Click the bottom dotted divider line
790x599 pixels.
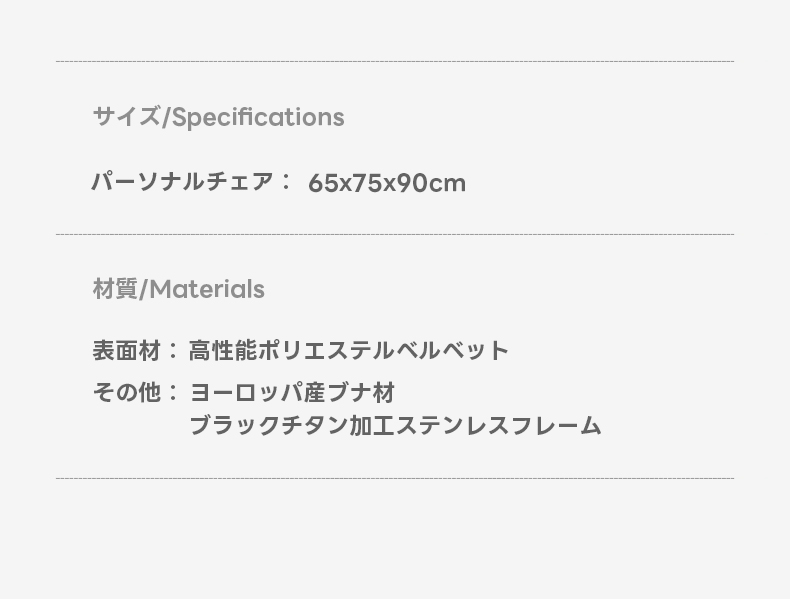point(395,478)
